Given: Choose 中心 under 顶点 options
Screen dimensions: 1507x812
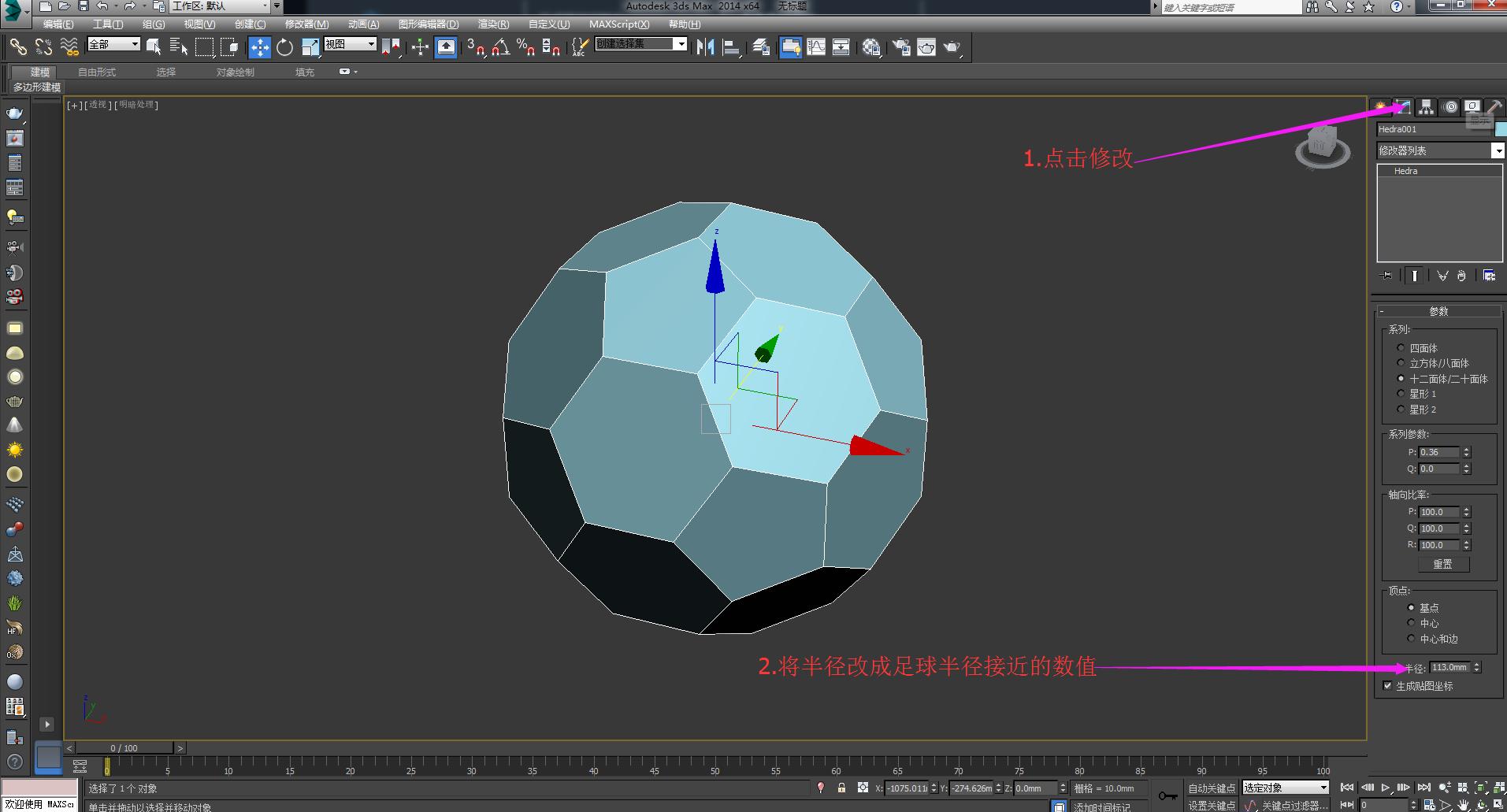Looking at the screenshot, I should 1411,623.
